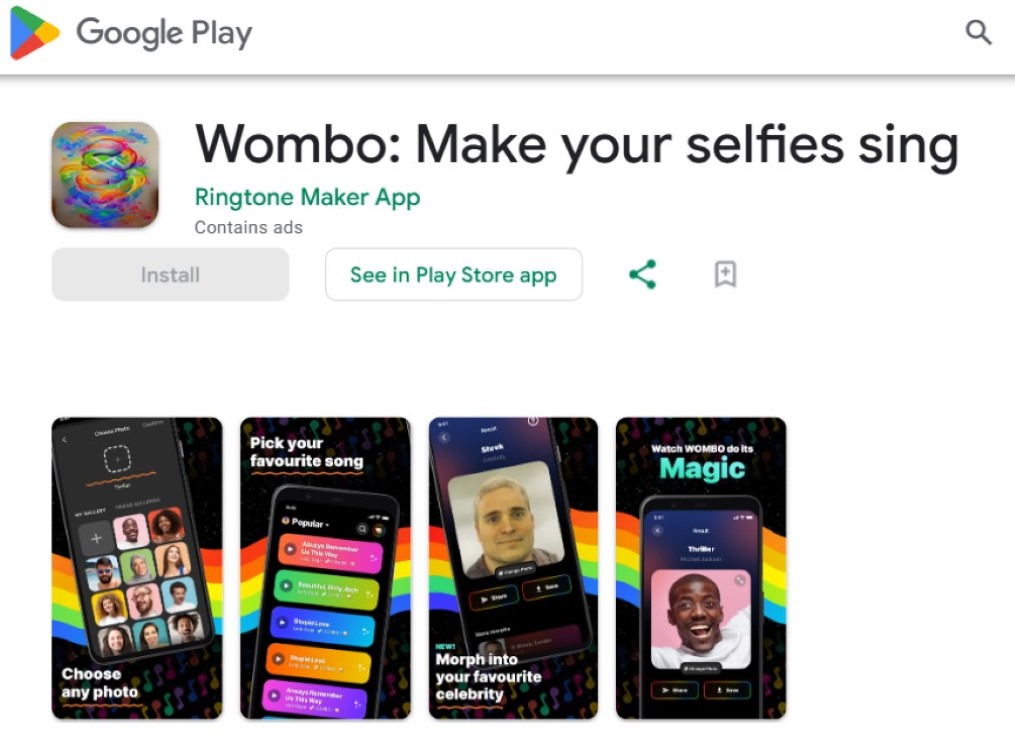Open the 'Watch WOMBO do its Magic' screenshot
Image resolution: width=1015 pixels, height=736 pixels.
pyautogui.click(x=701, y=568)
